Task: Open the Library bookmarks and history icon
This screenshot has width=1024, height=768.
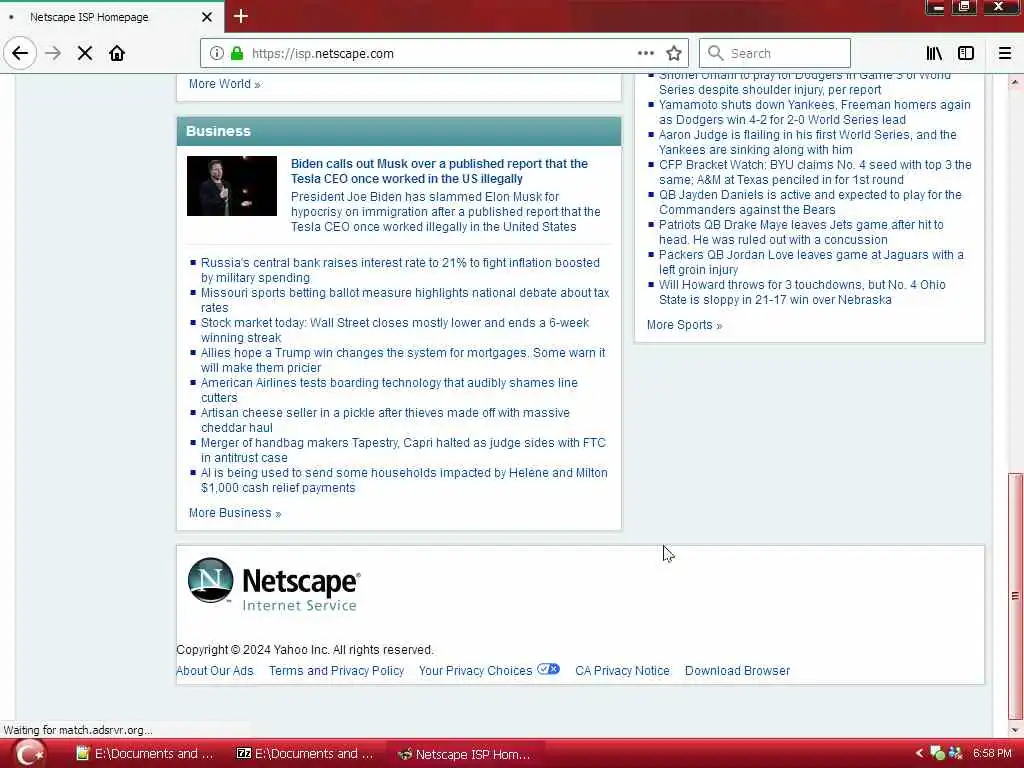Action: (934, 54)
